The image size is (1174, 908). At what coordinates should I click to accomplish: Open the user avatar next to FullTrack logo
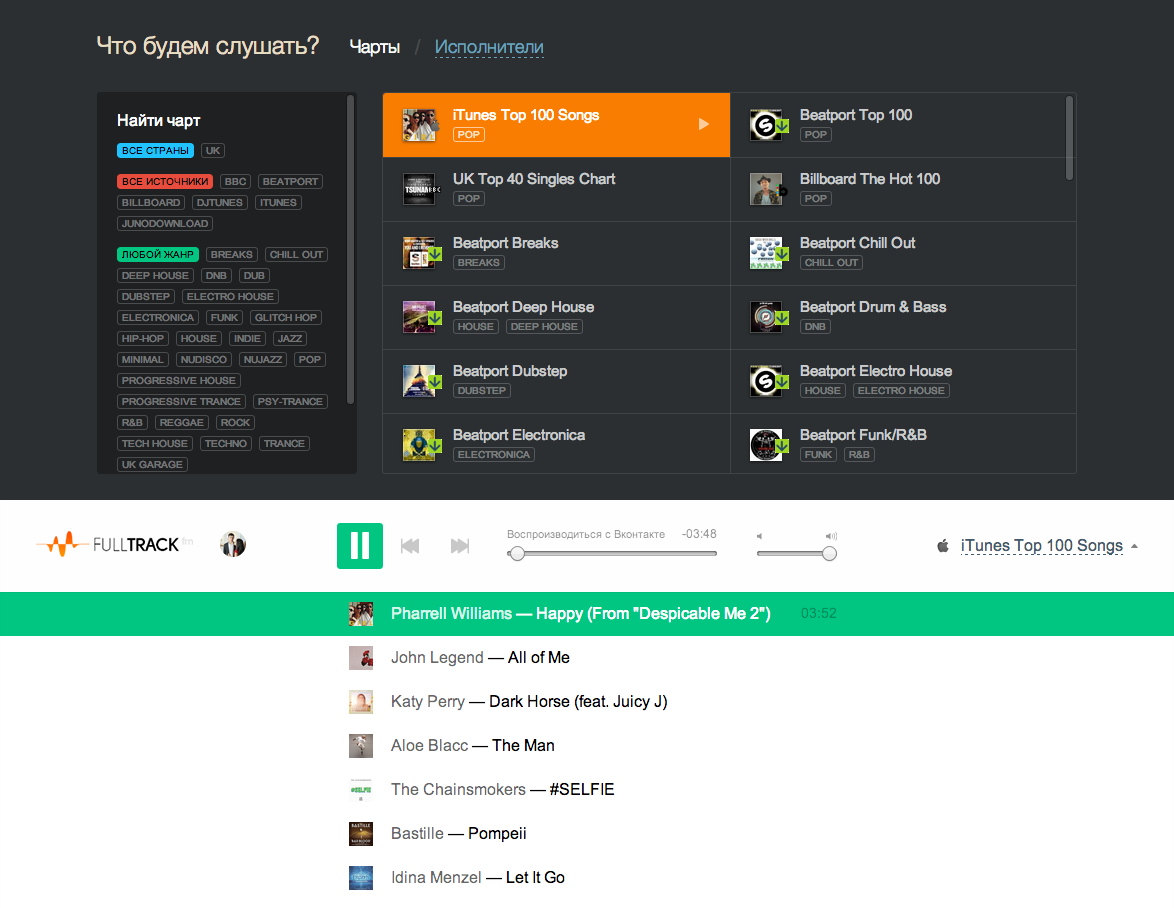233,544
